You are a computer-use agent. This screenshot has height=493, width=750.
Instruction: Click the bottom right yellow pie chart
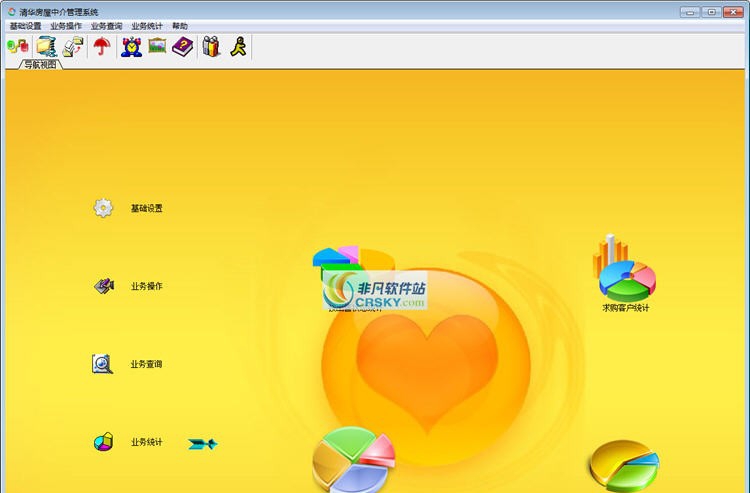(624, 466)
